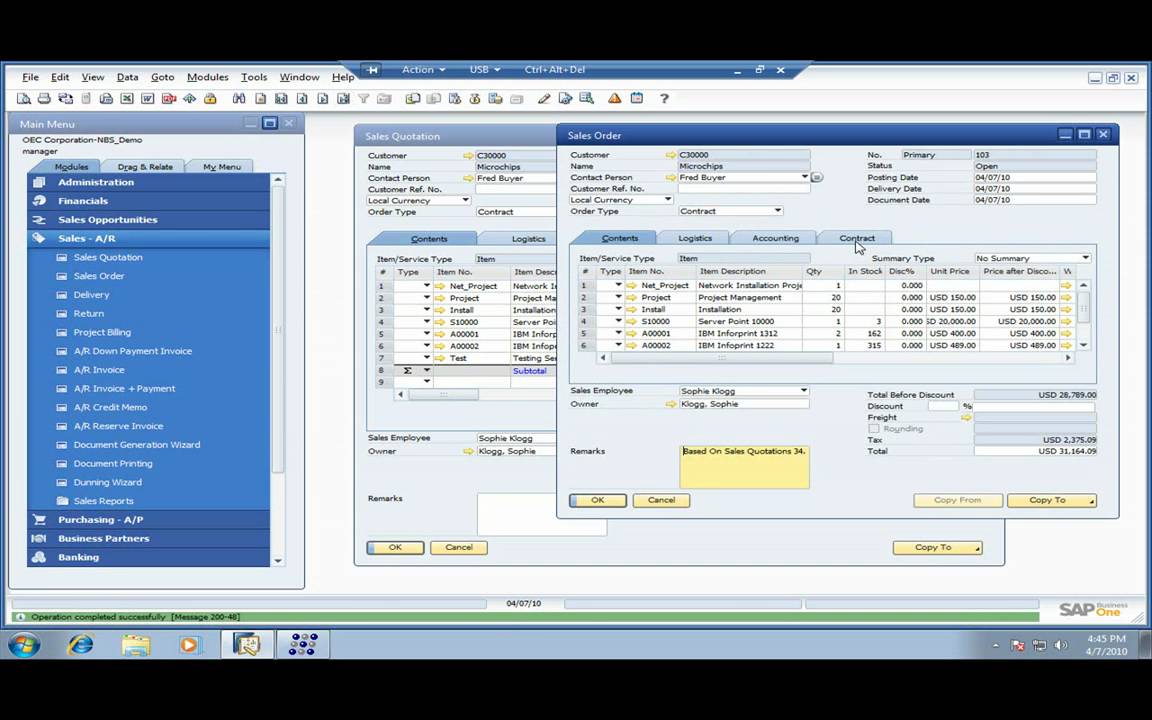
Task: Click Copy From in the Sales Order window
Action: point(957,500)
